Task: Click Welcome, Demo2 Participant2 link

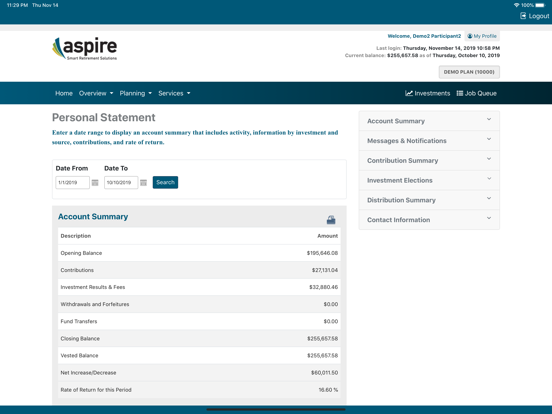Action: pyautogui.click(x=424, y=36)
